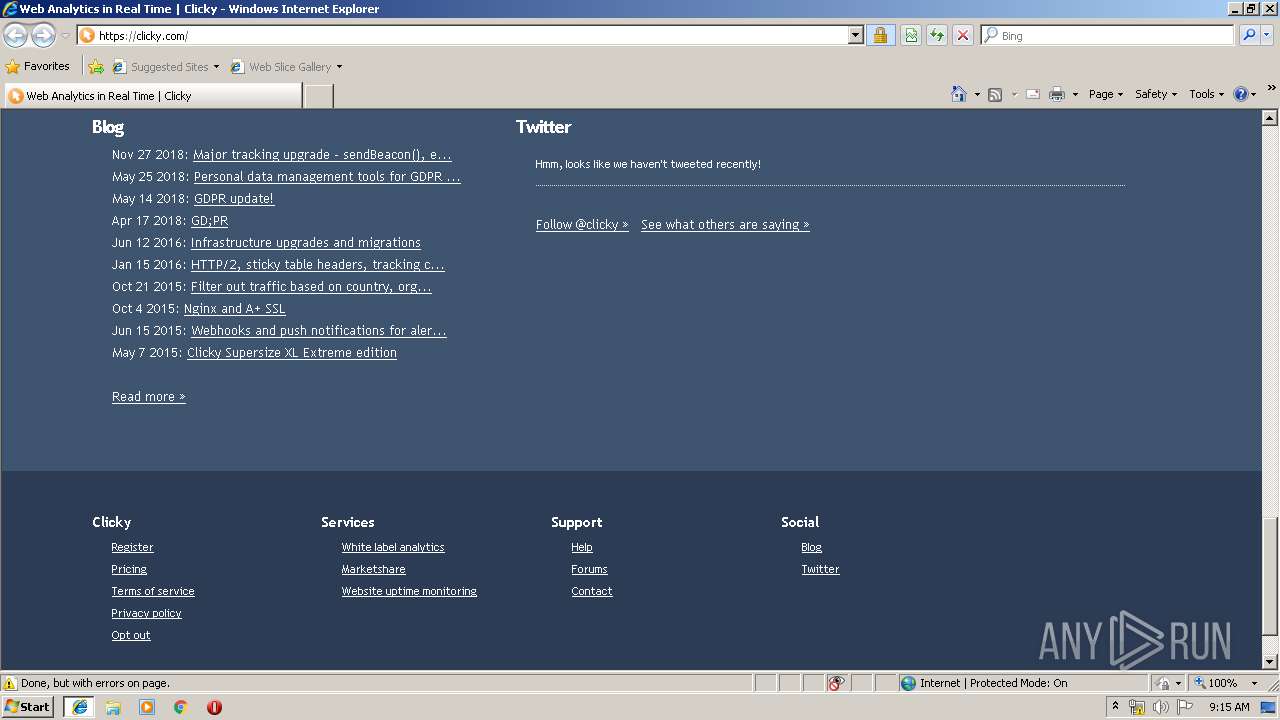Click inside the address bar URL field
The image size is (1280, 720).
pos(470,35)
